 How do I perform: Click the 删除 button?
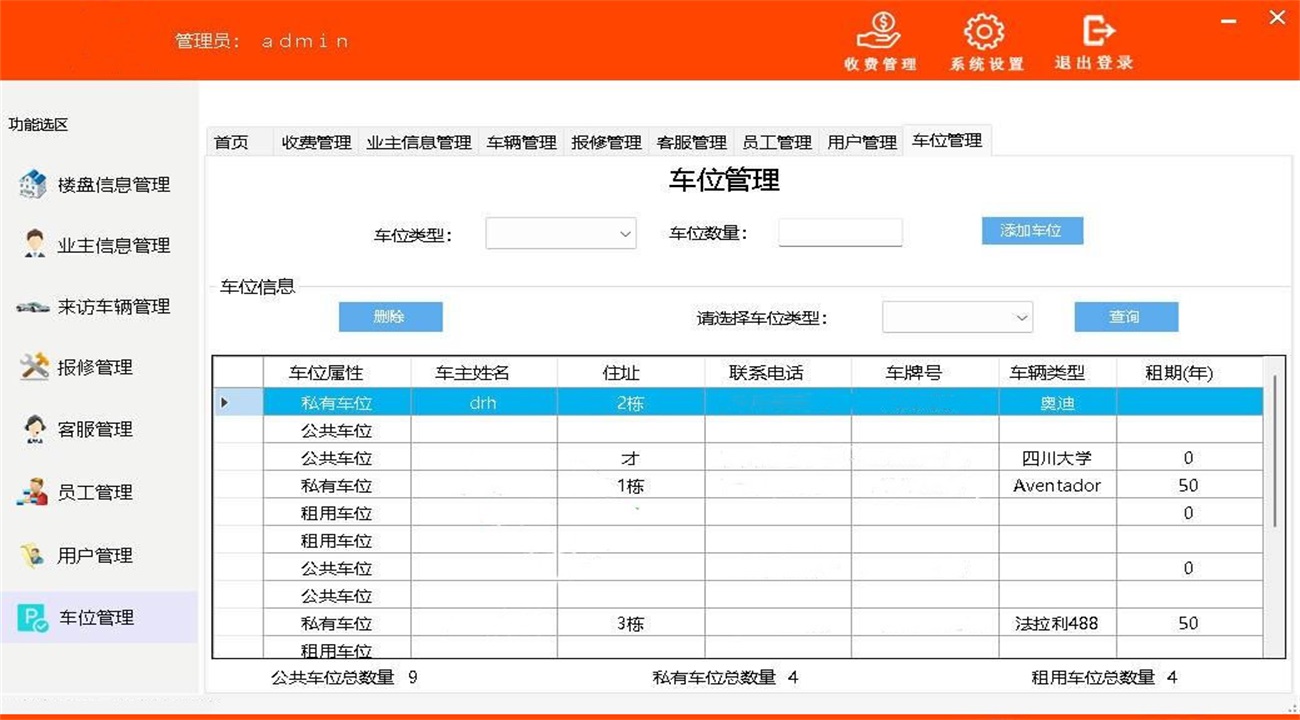click(390, 316)
